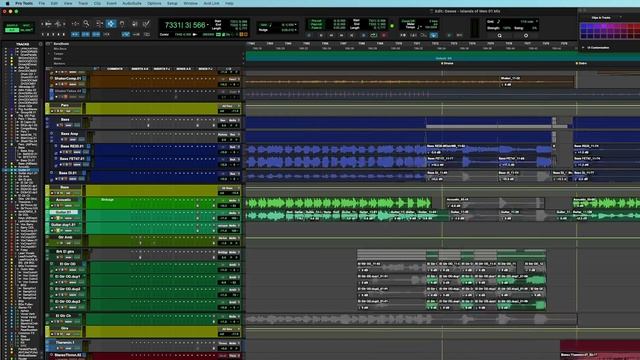Select the El Gtr Cln track name
Viewport: 640px width, 360px height.
click(x=63, y=316)
